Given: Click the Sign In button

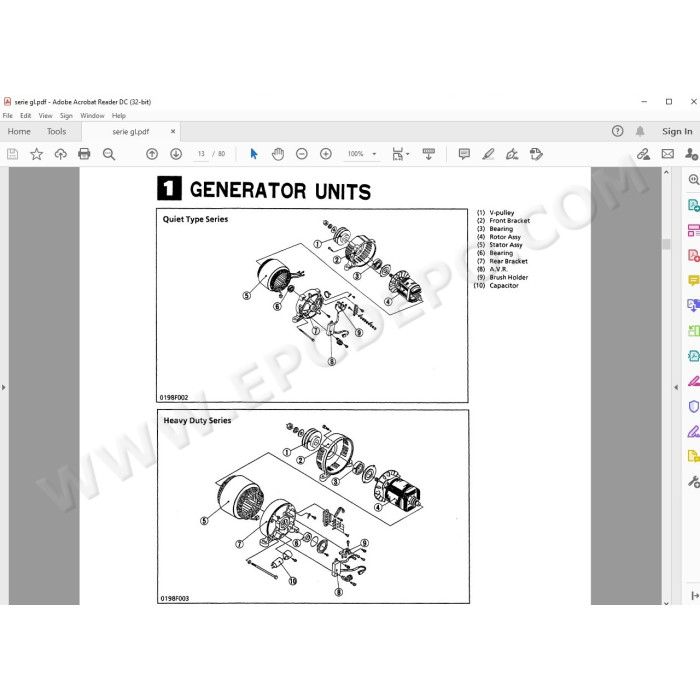Looking at the screenshot, I should pos(677,131).
